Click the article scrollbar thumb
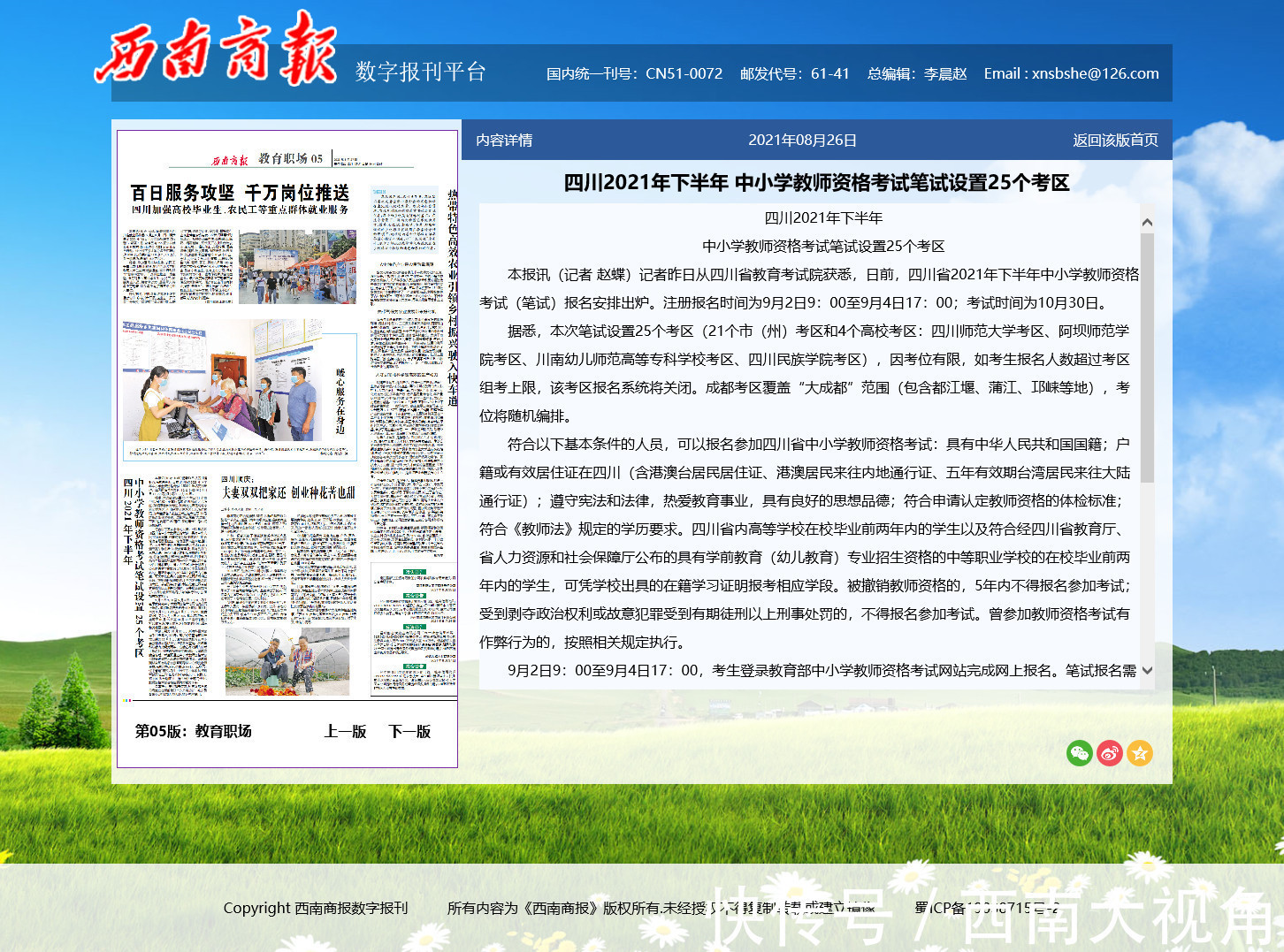The width and height of the screenshot is (1284, 952). point(1147,358)
